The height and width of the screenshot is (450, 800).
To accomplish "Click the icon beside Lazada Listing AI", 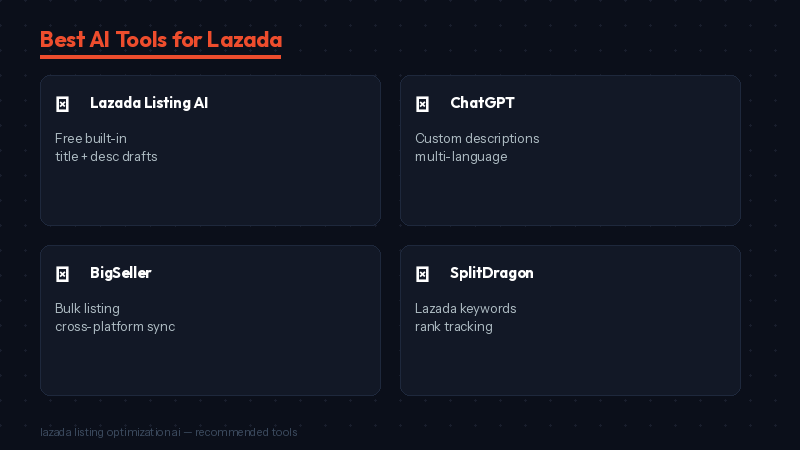I will (x=62, y=104).
